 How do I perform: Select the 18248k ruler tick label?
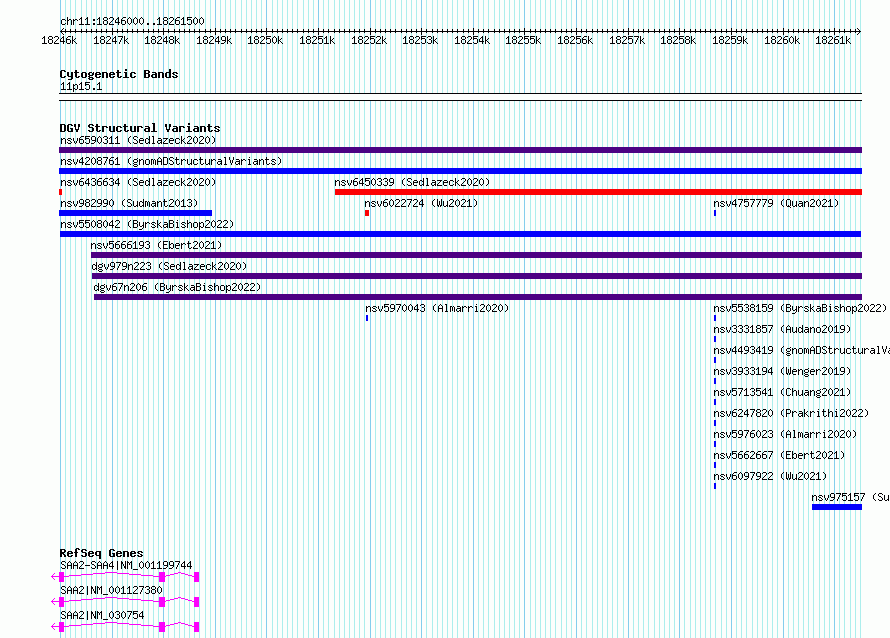pos(162,40)
